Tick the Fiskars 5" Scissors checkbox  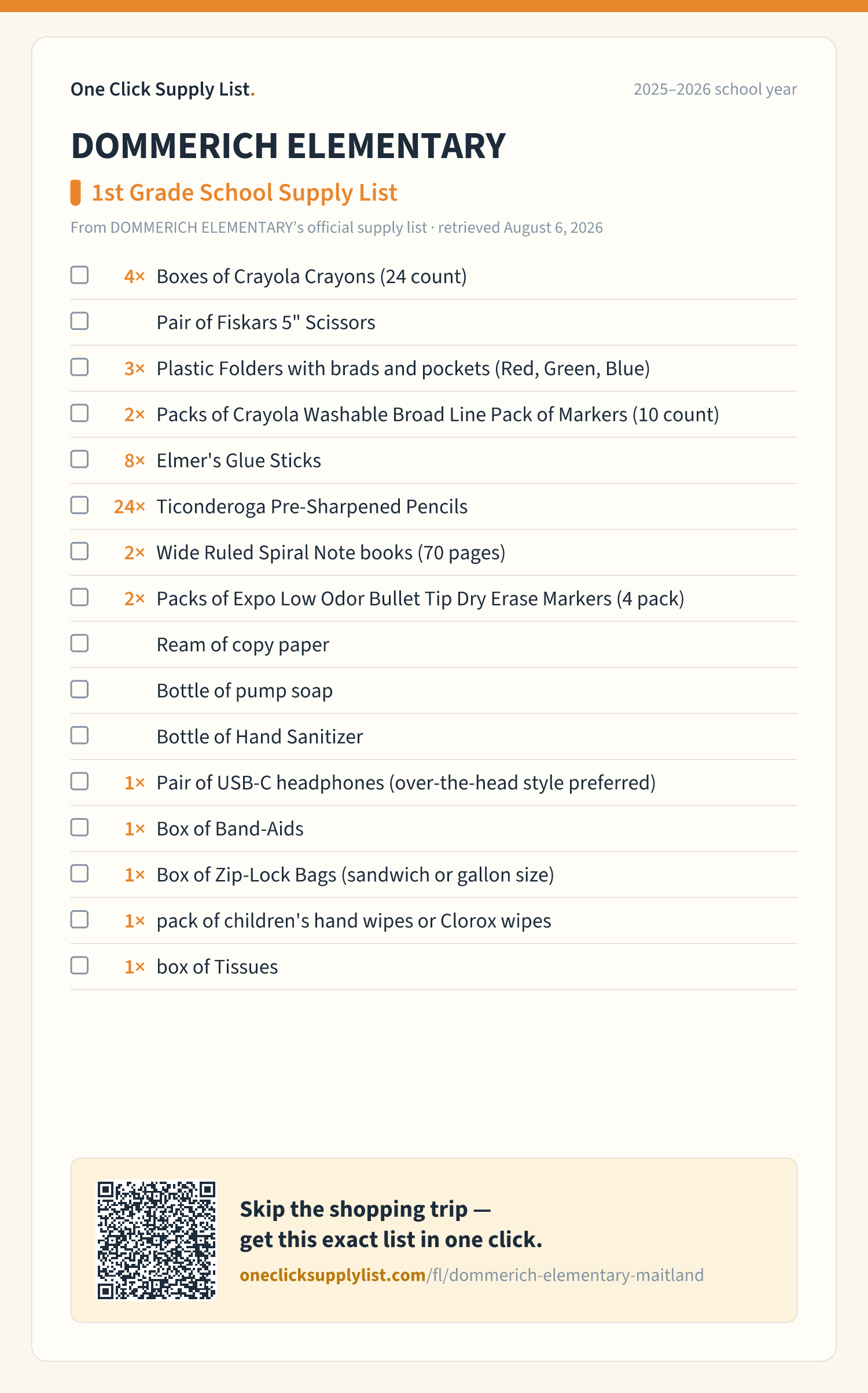(x=79, y=321)
